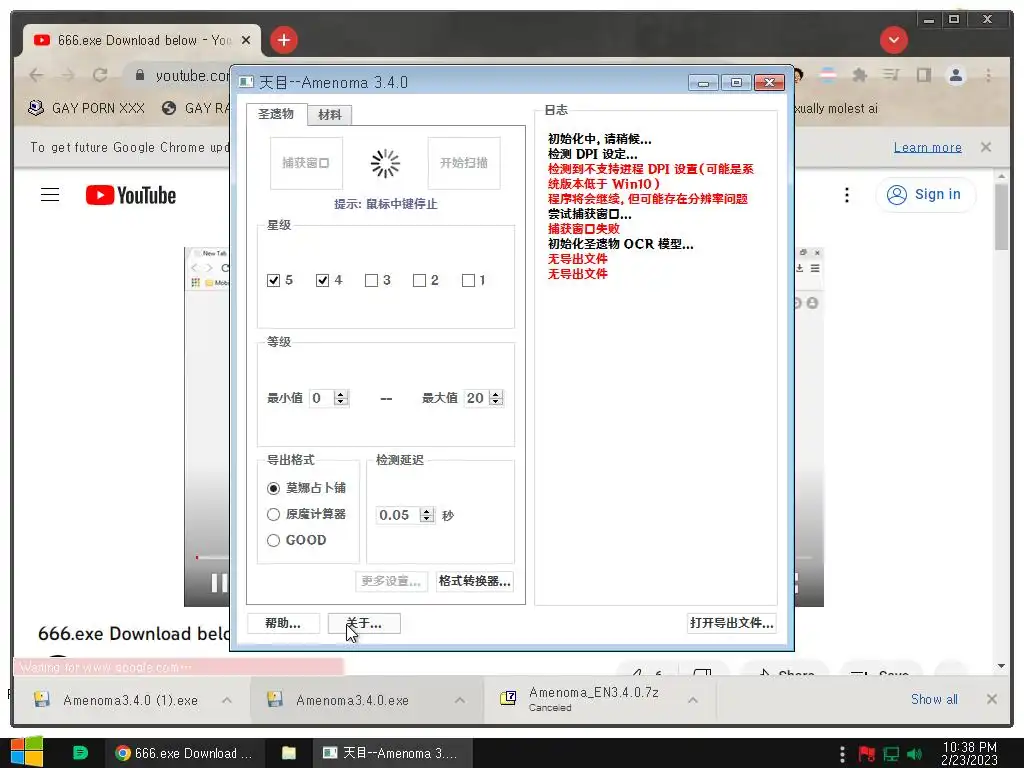
Task: Expand Amenoma3.4.0.exe download options
Action: [460, 700]
